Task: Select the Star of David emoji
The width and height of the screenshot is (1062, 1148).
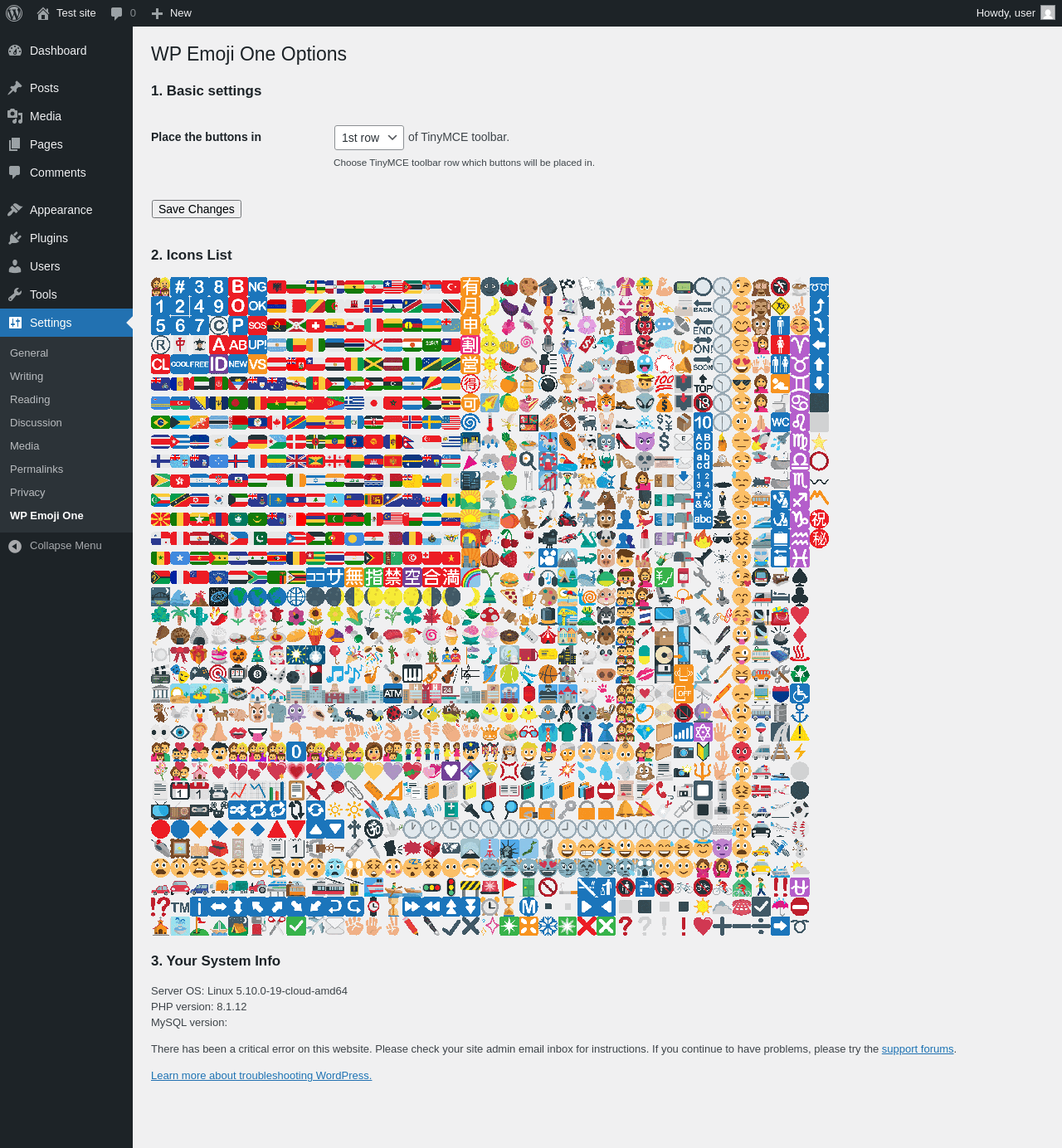Action: pos(703,732)
